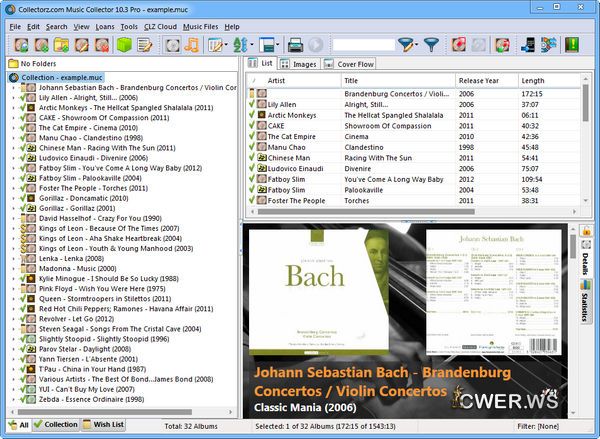This screenshot has width=600, height=439.
Task: Expand the Gorillaz - Doncamatic tree node
Action: click(x=13, y=197)
